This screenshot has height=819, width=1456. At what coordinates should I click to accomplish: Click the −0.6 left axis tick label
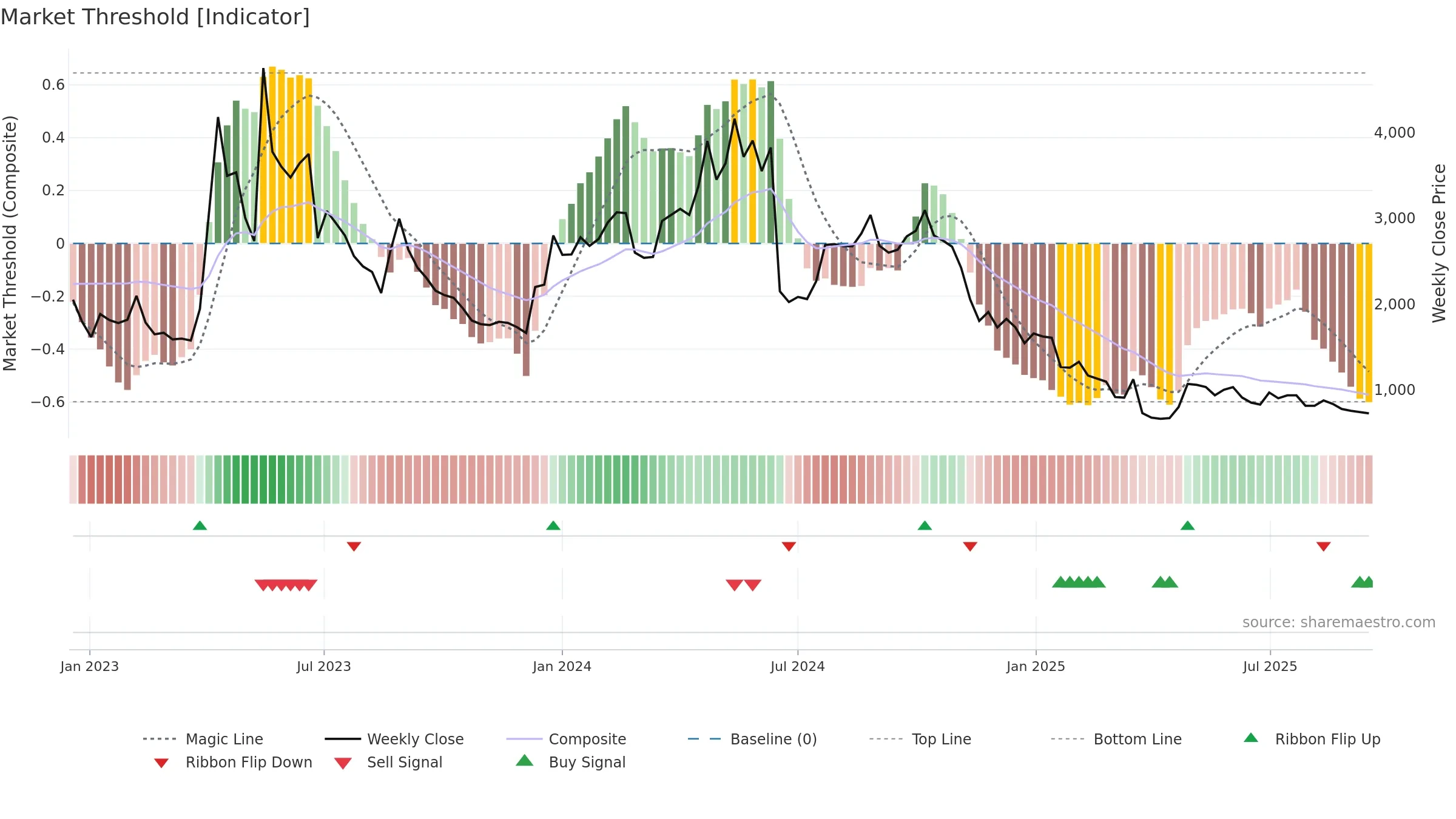(48, 402)
